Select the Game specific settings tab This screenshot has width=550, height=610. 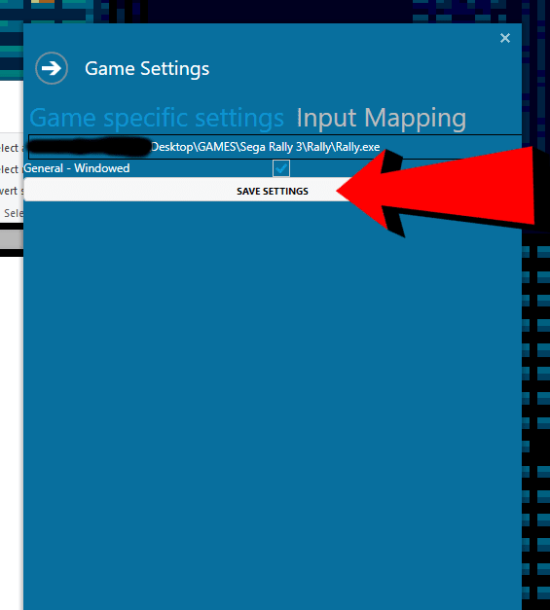click(157, 118)
